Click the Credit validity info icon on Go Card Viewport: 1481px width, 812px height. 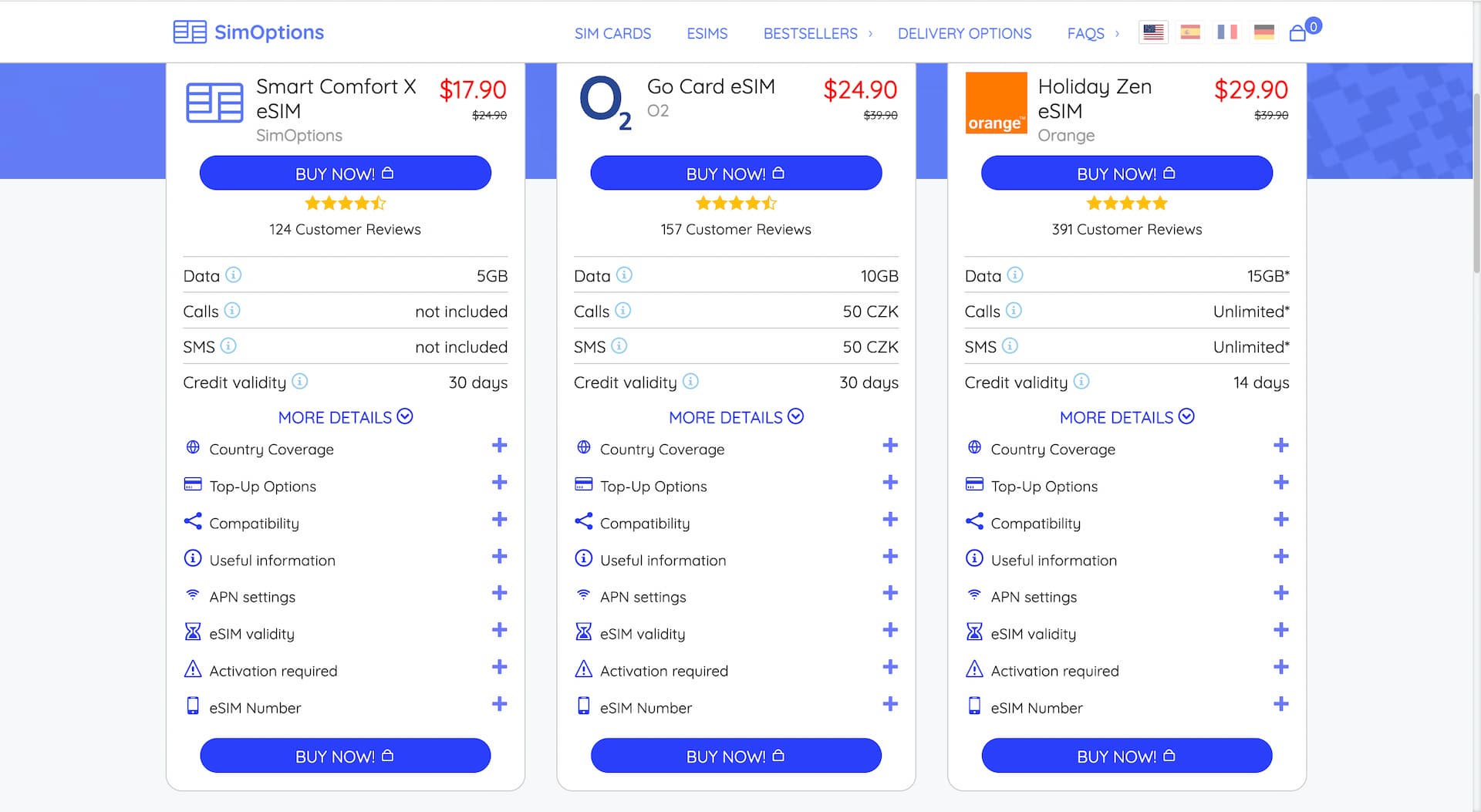[691, 382]
